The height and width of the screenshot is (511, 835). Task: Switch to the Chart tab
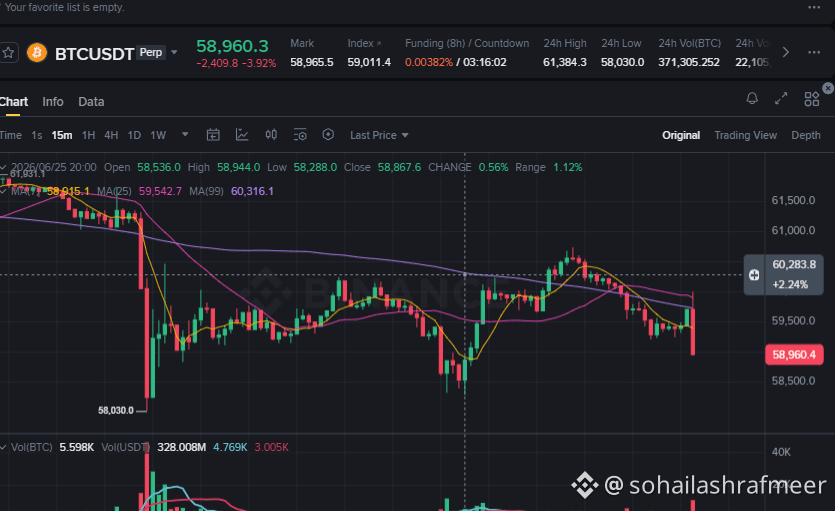coord(14,102)
